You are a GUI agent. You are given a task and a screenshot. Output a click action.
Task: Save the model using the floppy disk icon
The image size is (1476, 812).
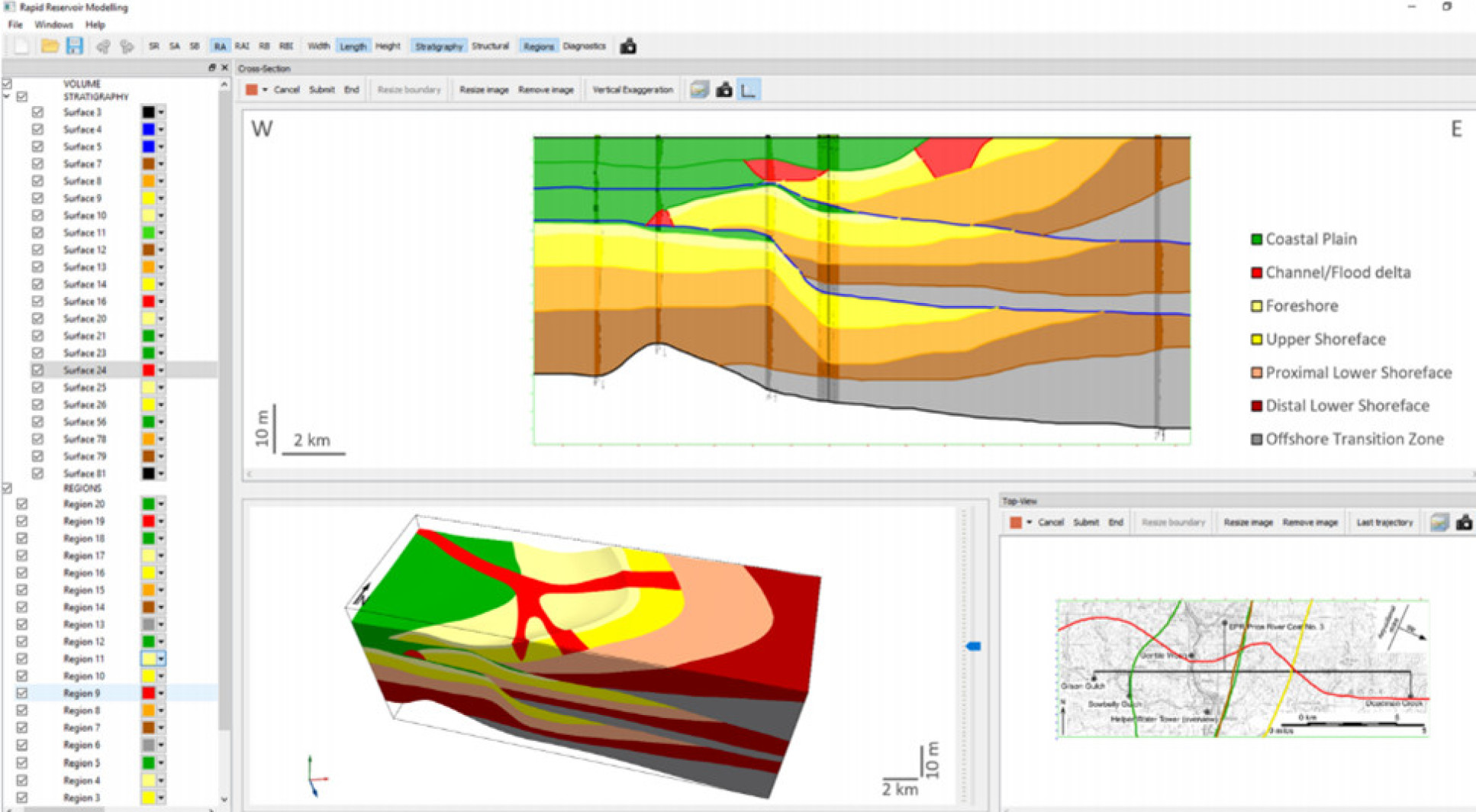click(74, 47)
